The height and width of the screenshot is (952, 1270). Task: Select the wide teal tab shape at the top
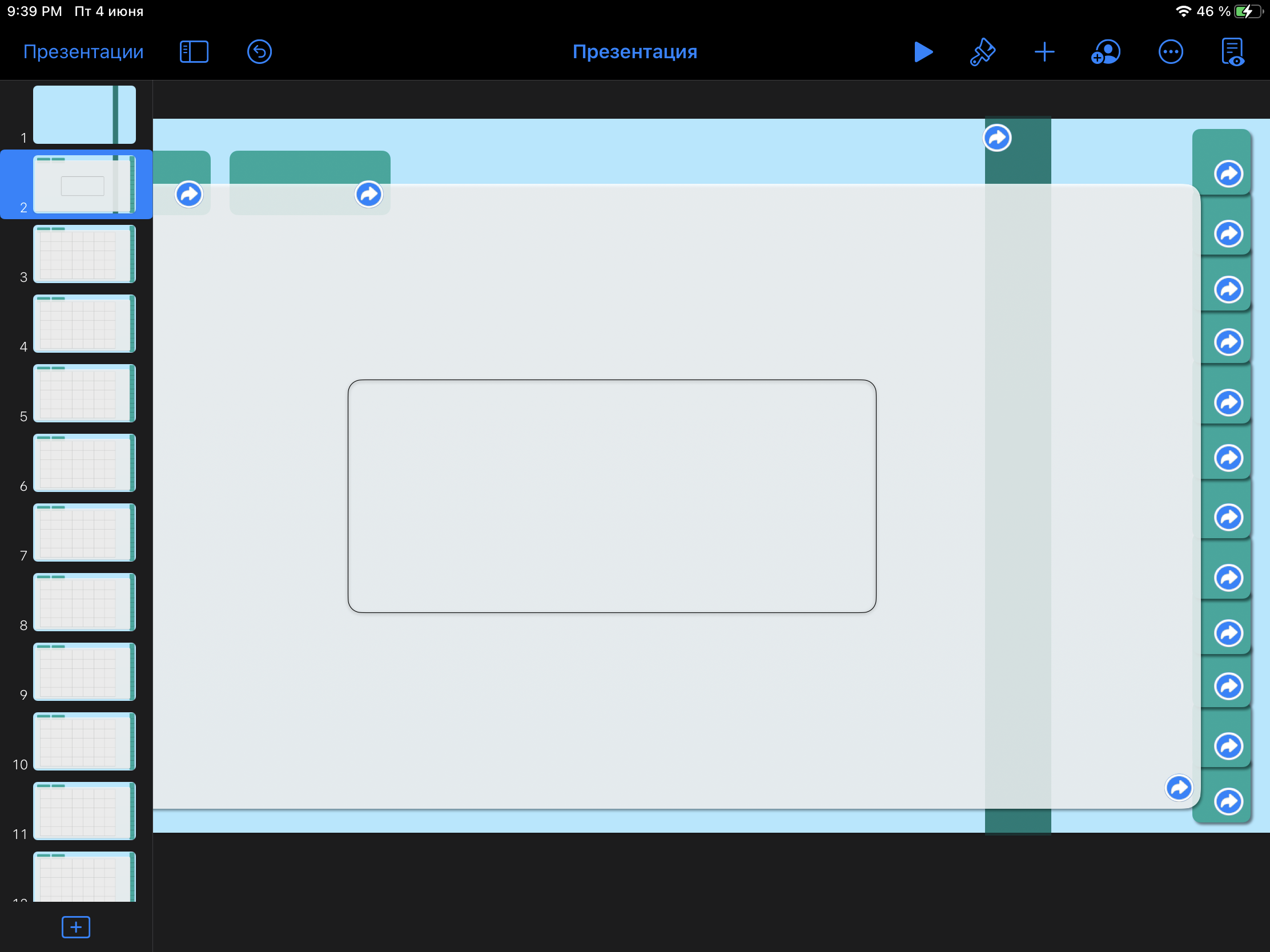point(310,183)
